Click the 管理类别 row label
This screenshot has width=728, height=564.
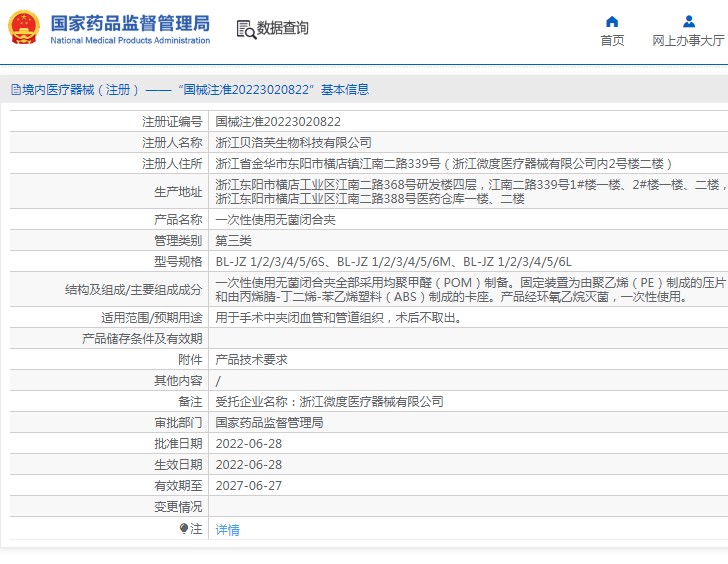[x=178, y=240]
